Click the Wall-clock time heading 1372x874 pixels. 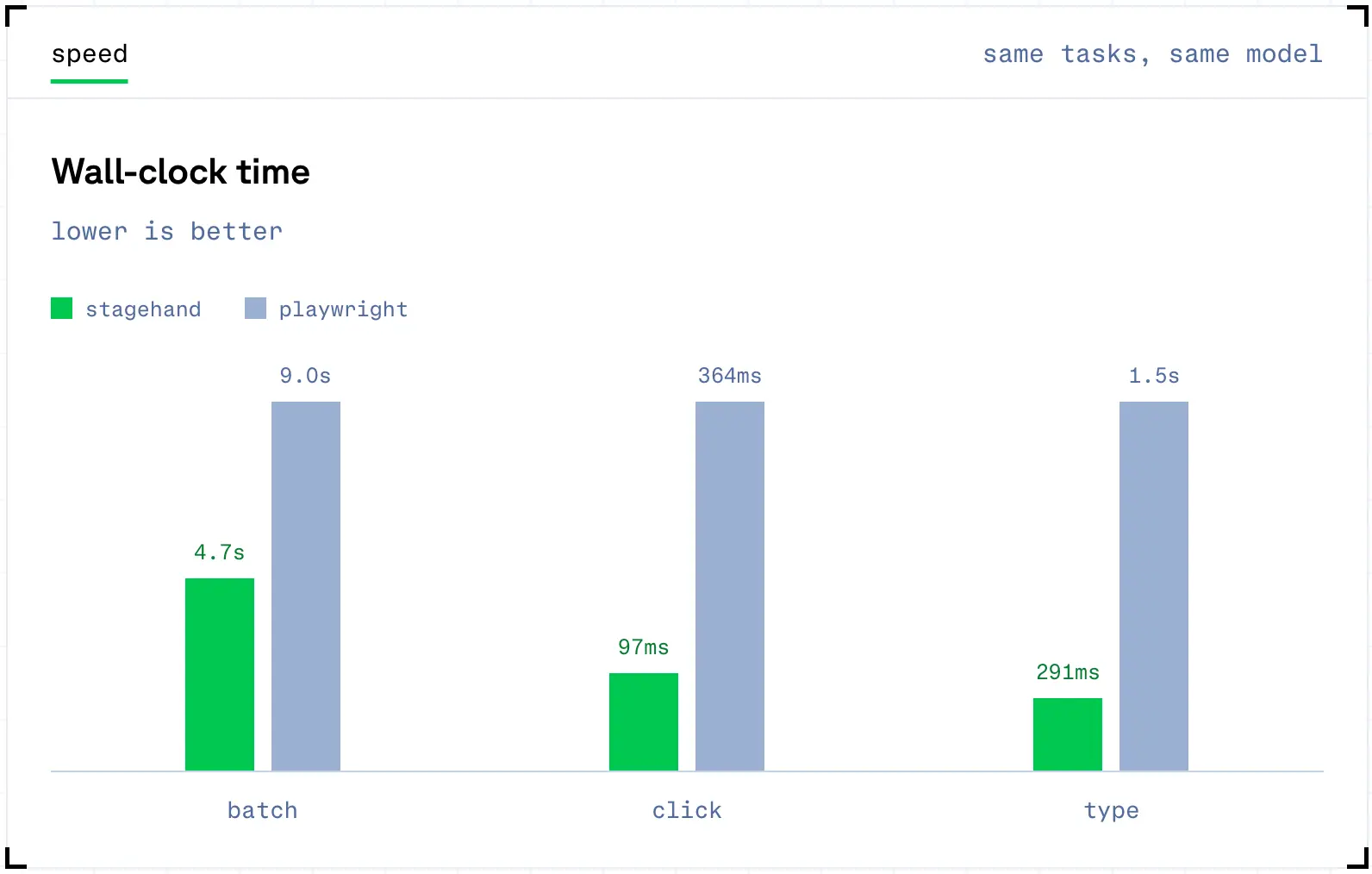181,172
